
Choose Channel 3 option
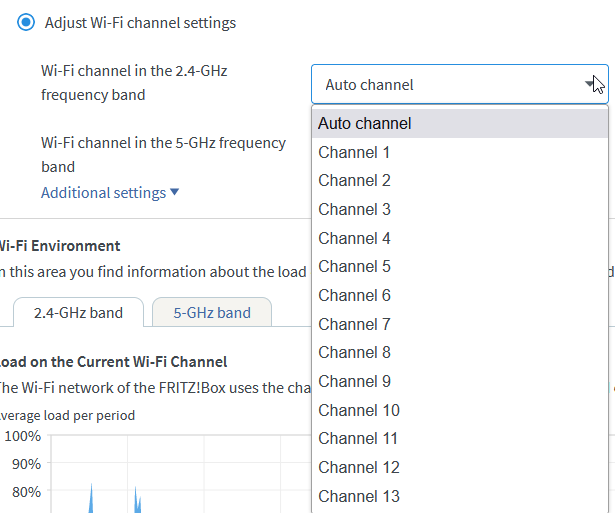(460, 210)
